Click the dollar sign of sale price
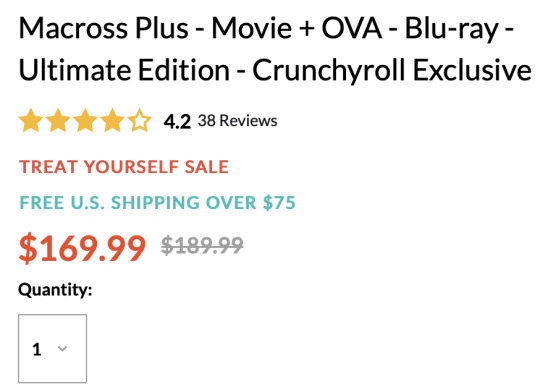The width and height of the screenshot is (540, 392). [x=28, y=248]
